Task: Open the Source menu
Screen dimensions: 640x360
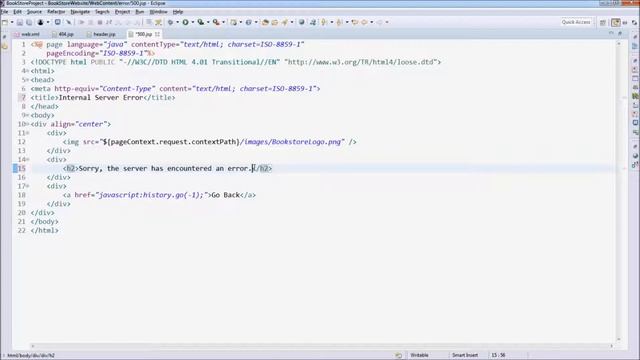Action: pos(34,12)
